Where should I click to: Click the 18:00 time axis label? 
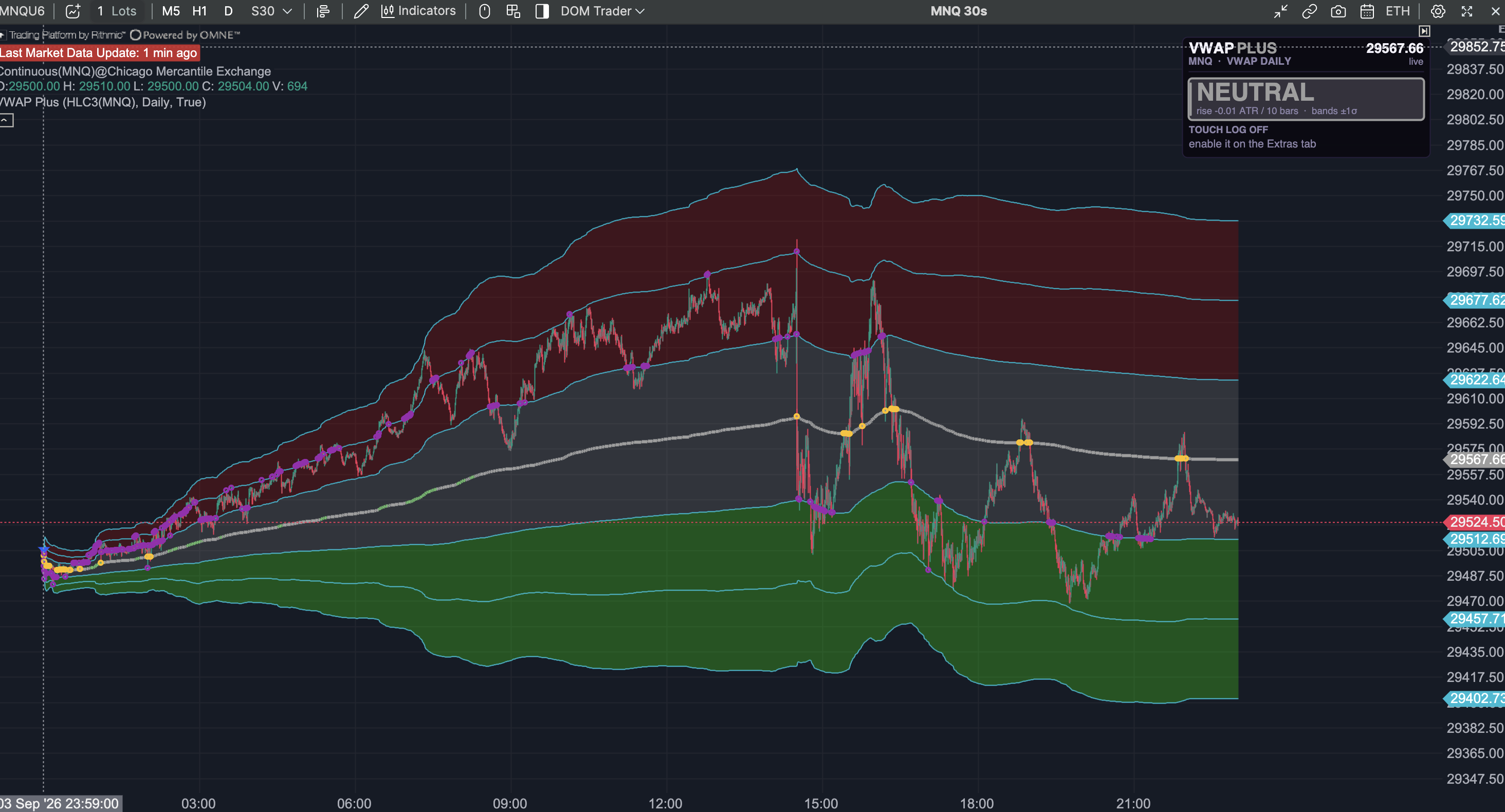coord(977,803)
